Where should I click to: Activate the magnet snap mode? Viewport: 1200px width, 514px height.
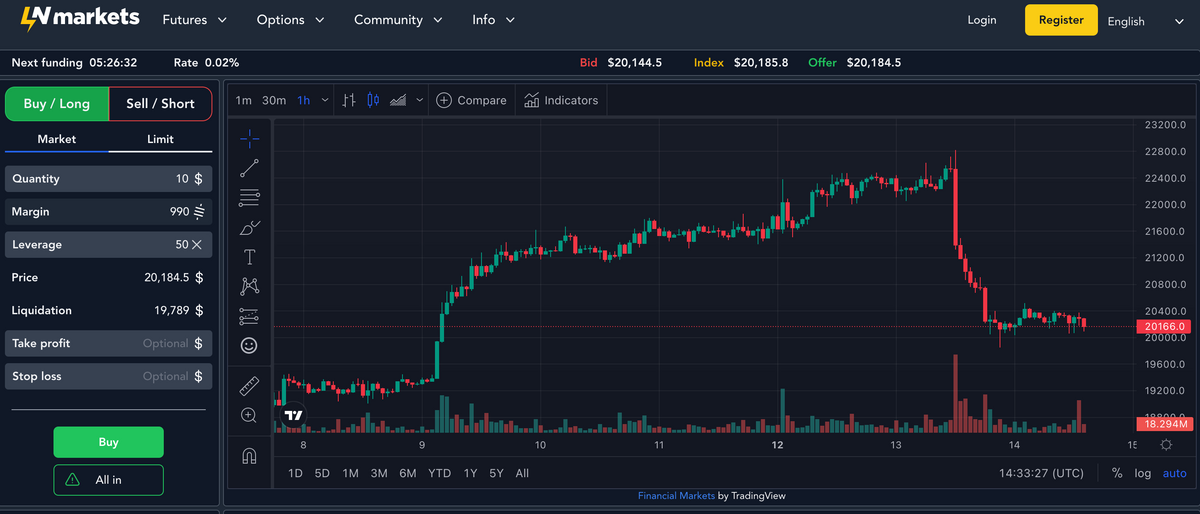(x=249, y=456)
